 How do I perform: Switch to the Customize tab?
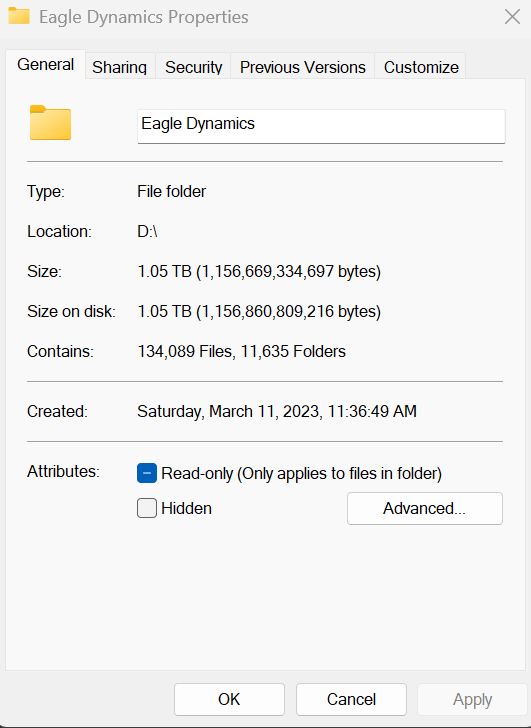(x=421, y=67)
